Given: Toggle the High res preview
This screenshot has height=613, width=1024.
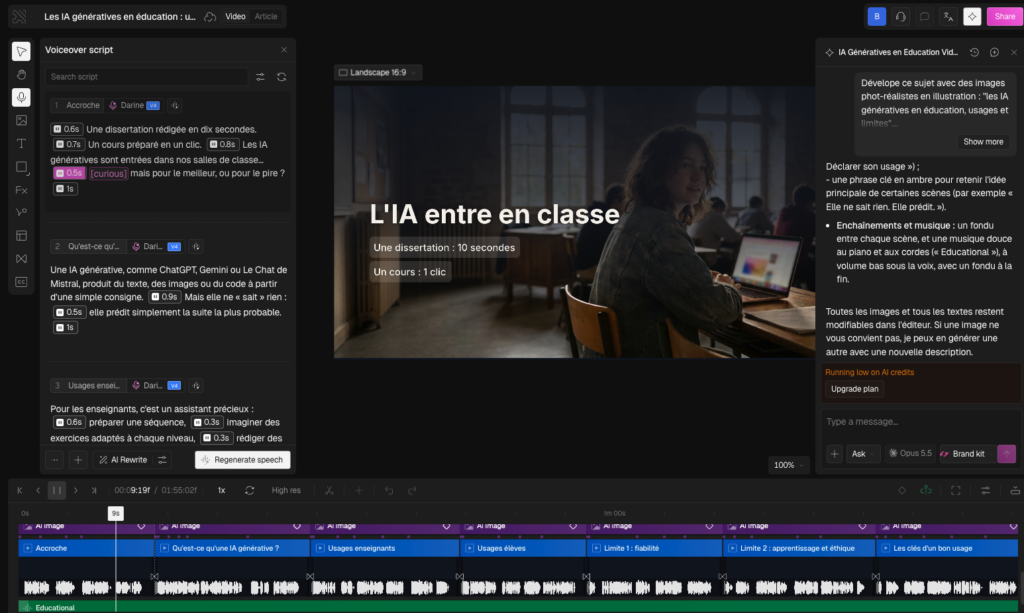Looking at the screenshot, I should click(x=286, y=490).
